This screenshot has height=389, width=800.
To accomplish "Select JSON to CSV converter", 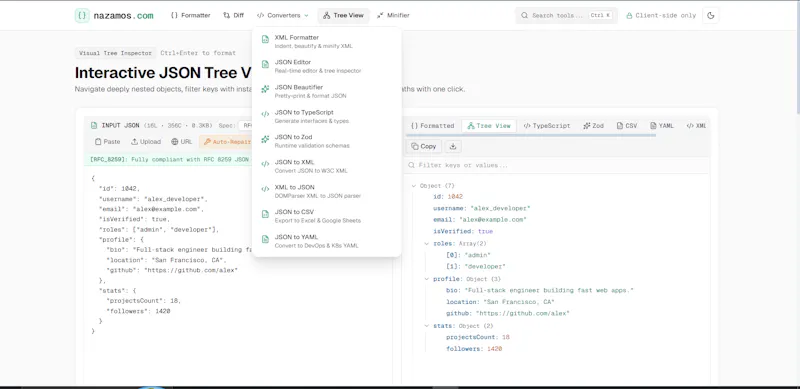I will [327, 216].
